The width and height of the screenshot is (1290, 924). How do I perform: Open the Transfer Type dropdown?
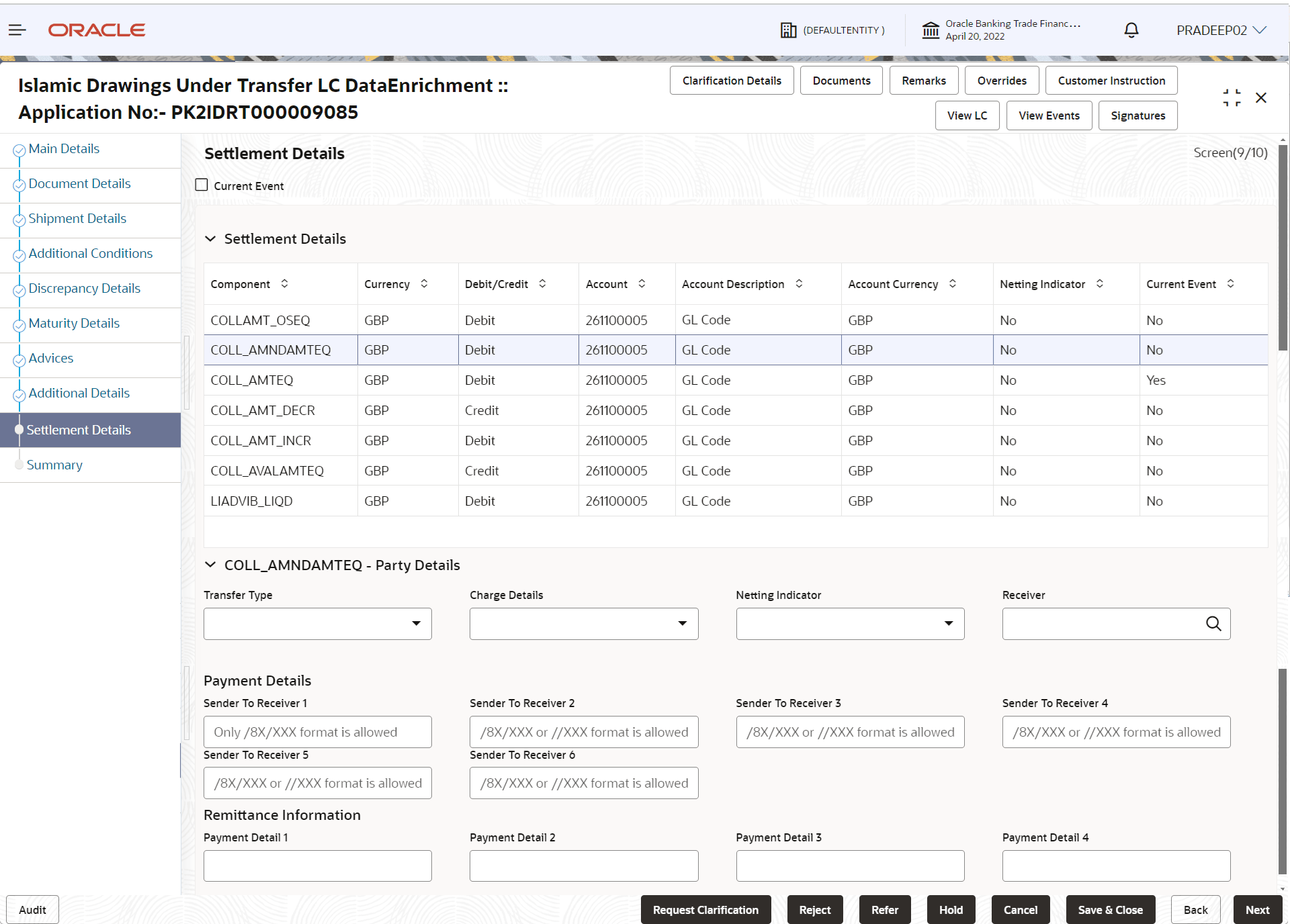point(317,624)
